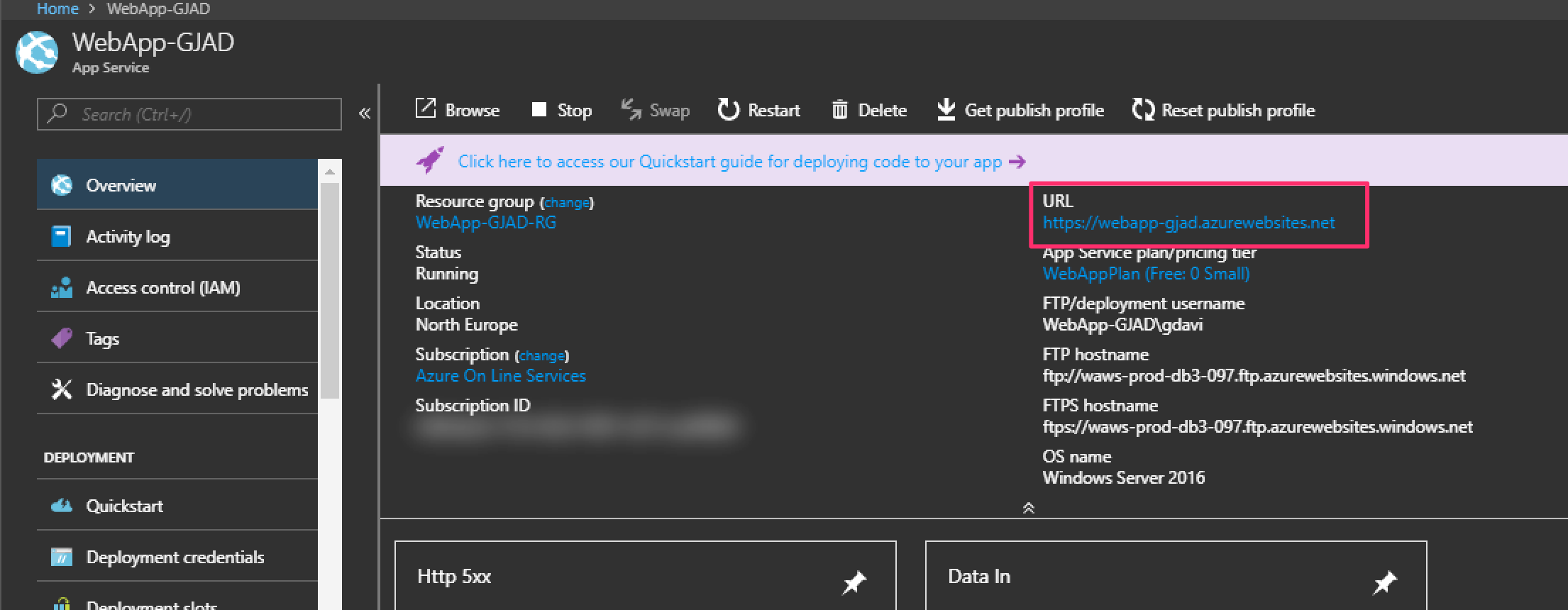Click the Browse toolbar label
The height and width of the screenshot is (610, 1568).
472,111
